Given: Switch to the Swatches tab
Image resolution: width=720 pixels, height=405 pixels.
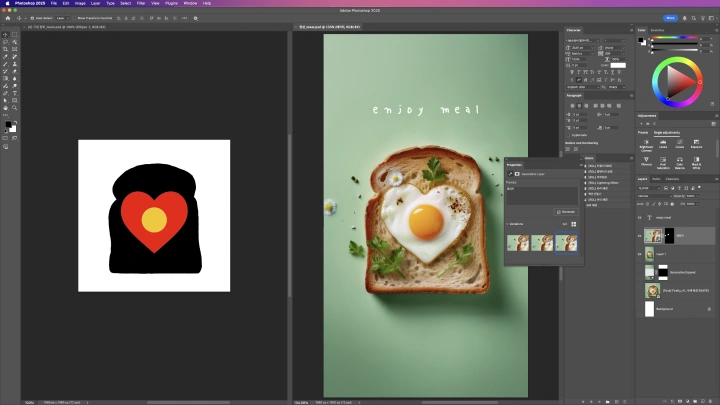Looking at the screenshot, I should point(658,30).
